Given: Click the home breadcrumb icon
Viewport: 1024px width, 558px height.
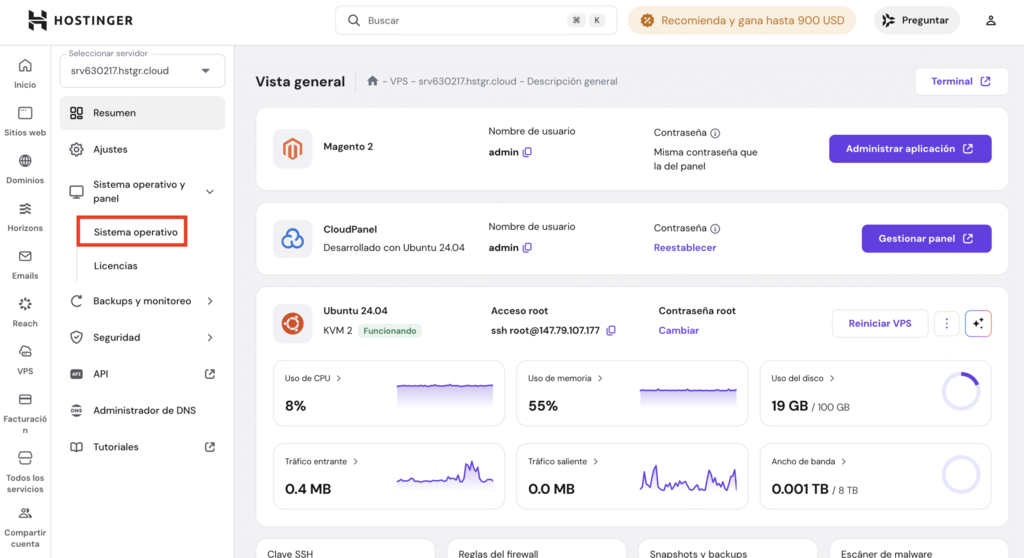Looking at the screenshot, I should pyautogui.click(x=372, y=81).
